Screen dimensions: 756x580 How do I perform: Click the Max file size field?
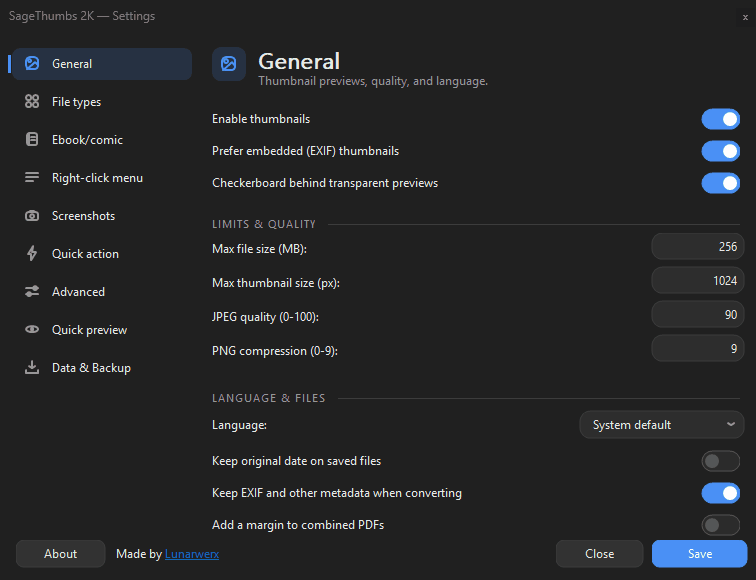698,247
